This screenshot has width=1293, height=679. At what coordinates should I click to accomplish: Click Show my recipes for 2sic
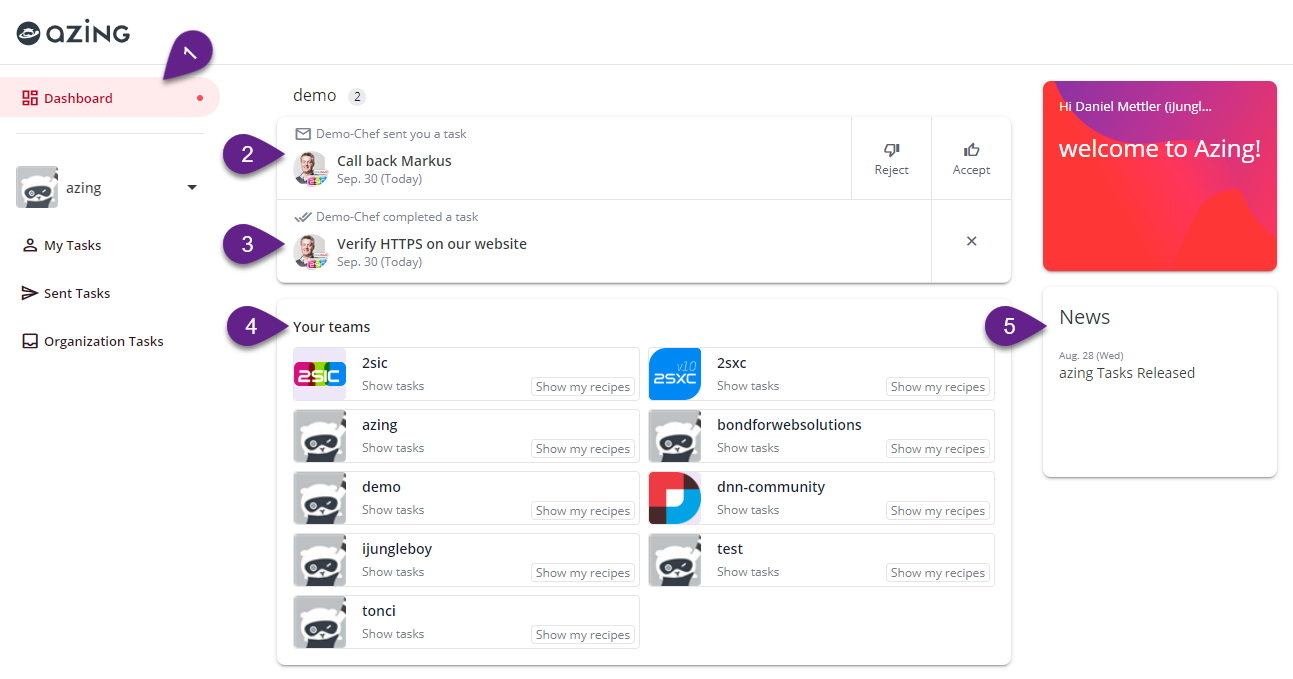(x=582, y=387)
